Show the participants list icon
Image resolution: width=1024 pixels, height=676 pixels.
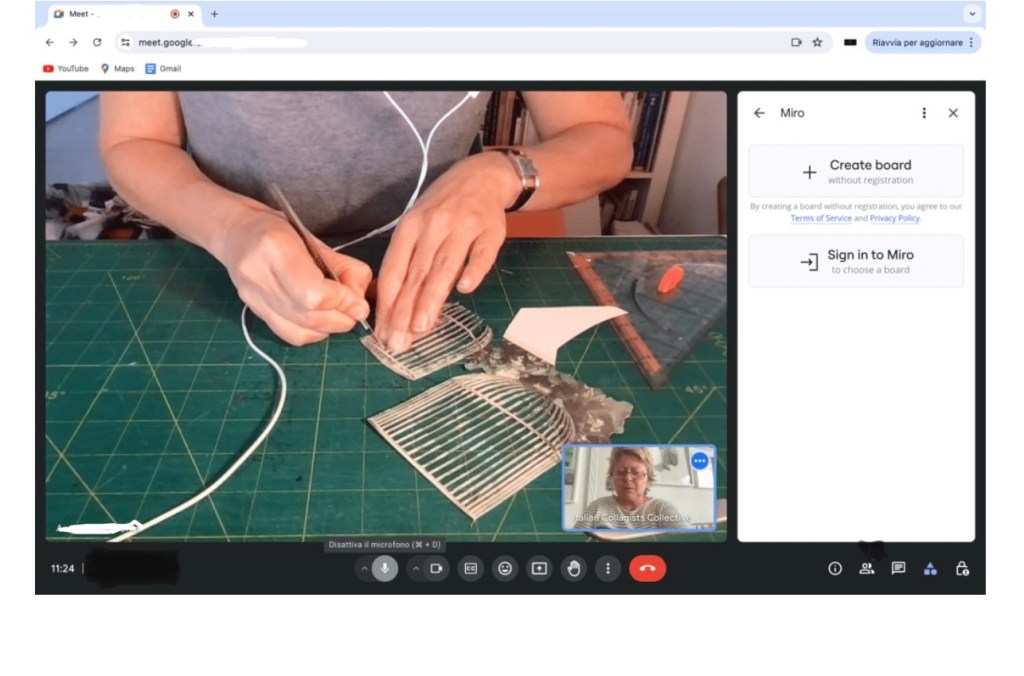(866, 568)
